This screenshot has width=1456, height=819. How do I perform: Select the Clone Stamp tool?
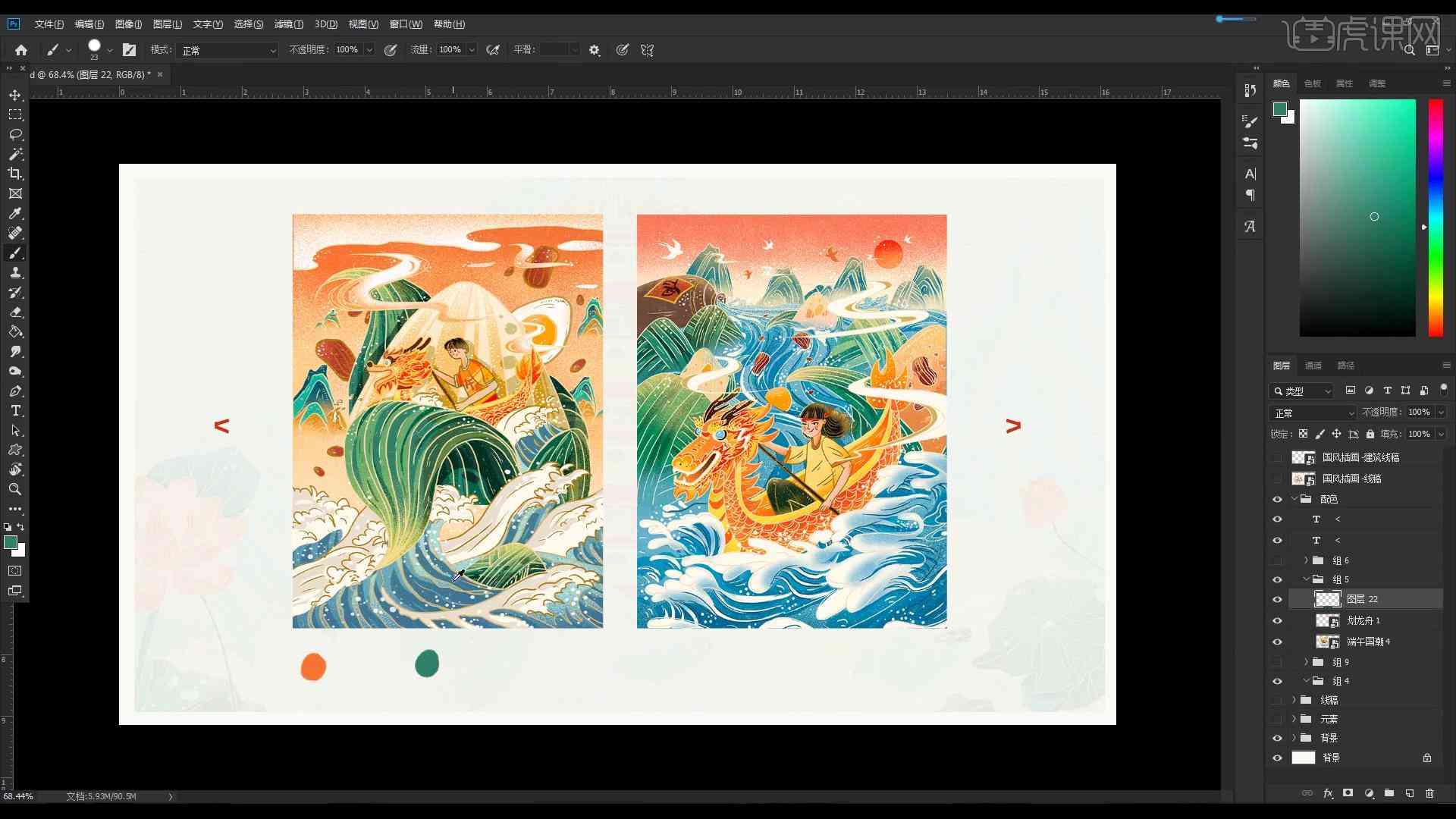pyautogui.click(x=15, y=272)
